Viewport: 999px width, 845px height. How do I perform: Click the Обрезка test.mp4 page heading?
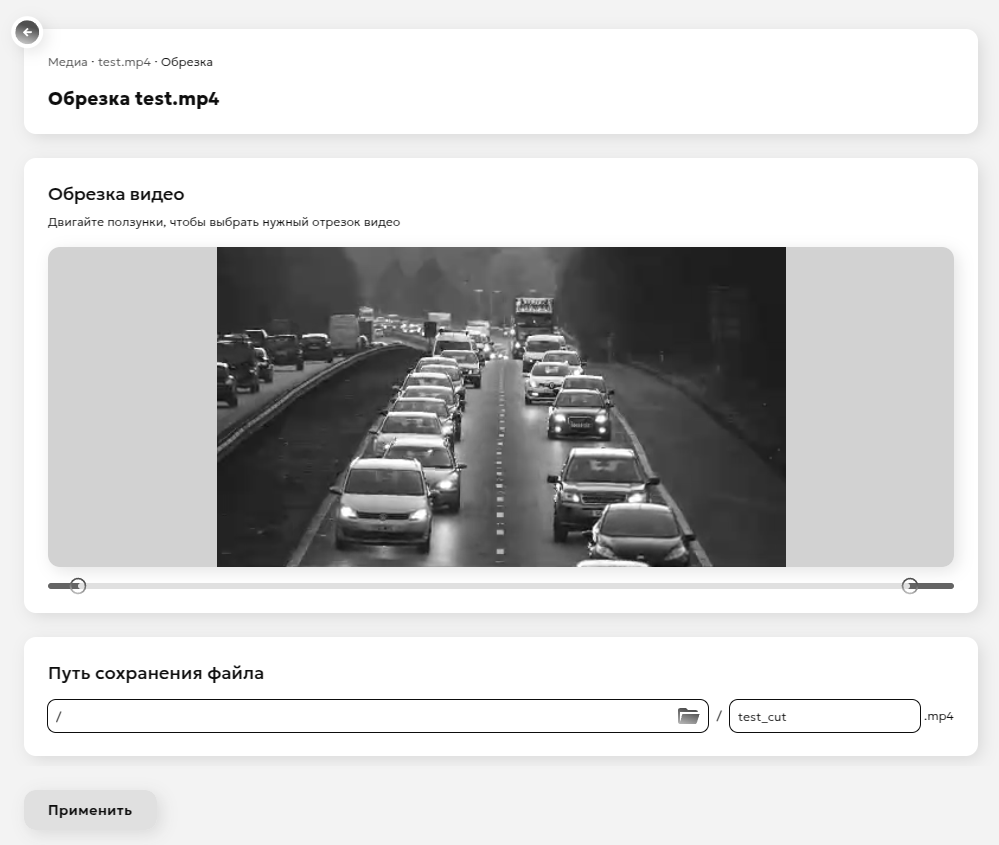[x=133, y=98]
